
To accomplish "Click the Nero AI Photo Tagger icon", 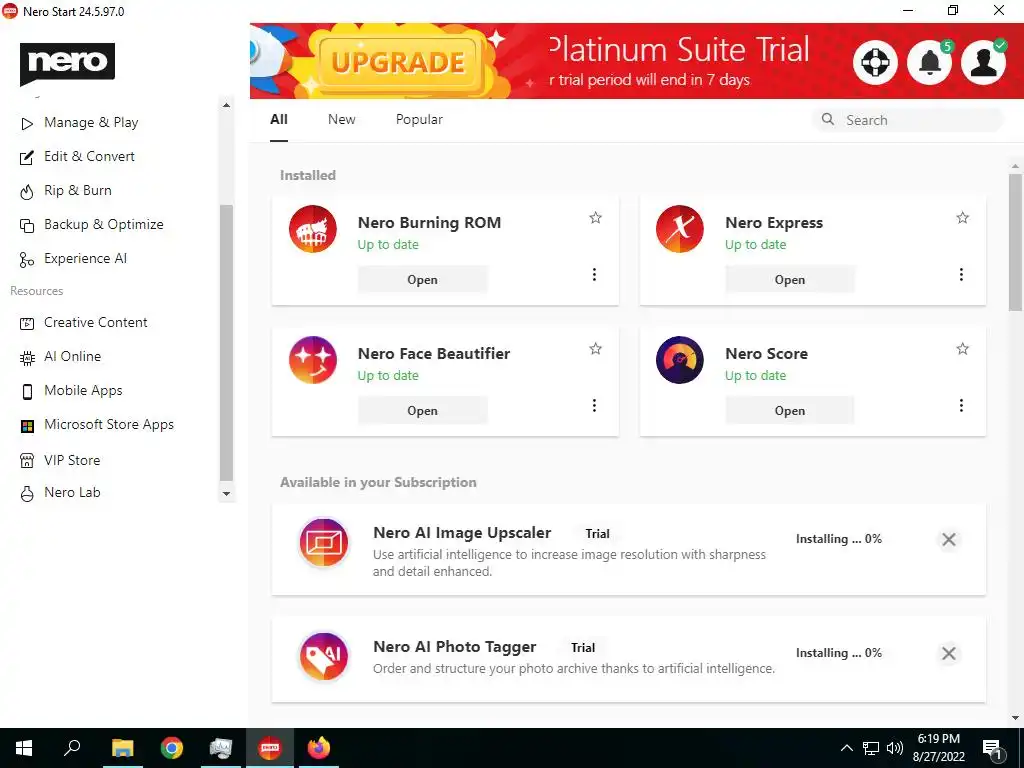I will pos(324,656).
